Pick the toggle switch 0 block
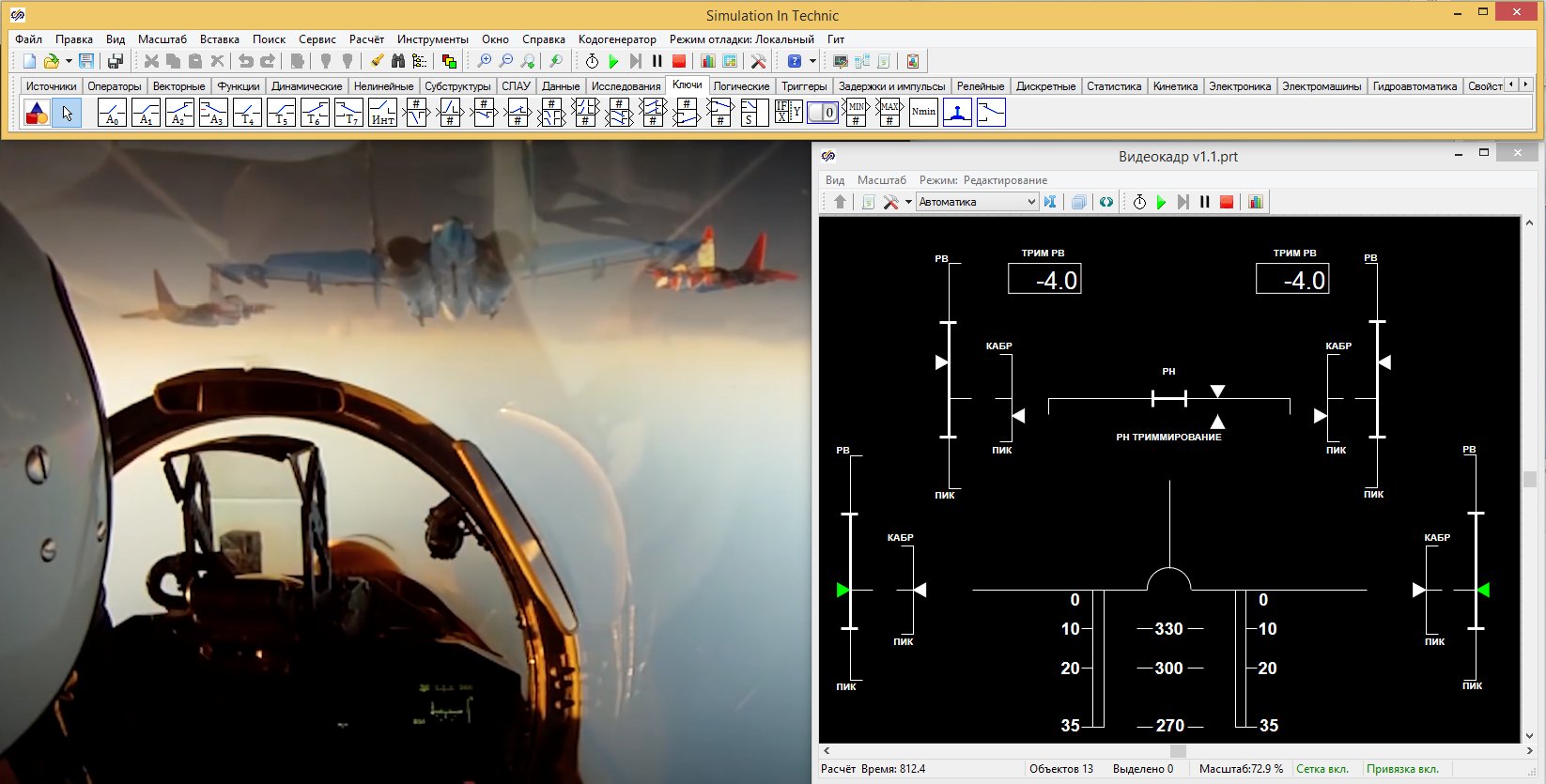1546x784 pixels. point(822,113)
